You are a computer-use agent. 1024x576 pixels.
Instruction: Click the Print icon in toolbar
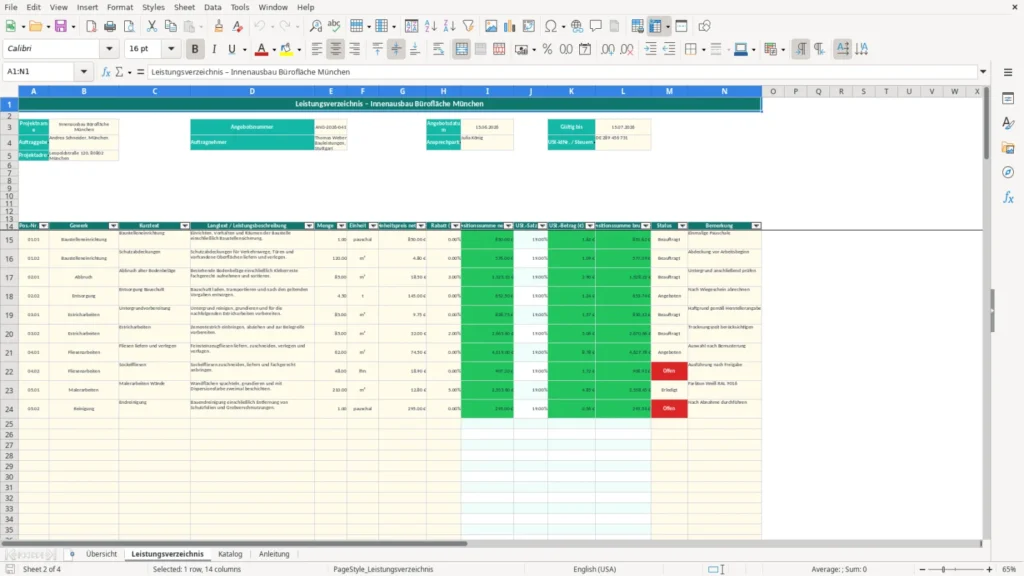(x=110, y=26)
